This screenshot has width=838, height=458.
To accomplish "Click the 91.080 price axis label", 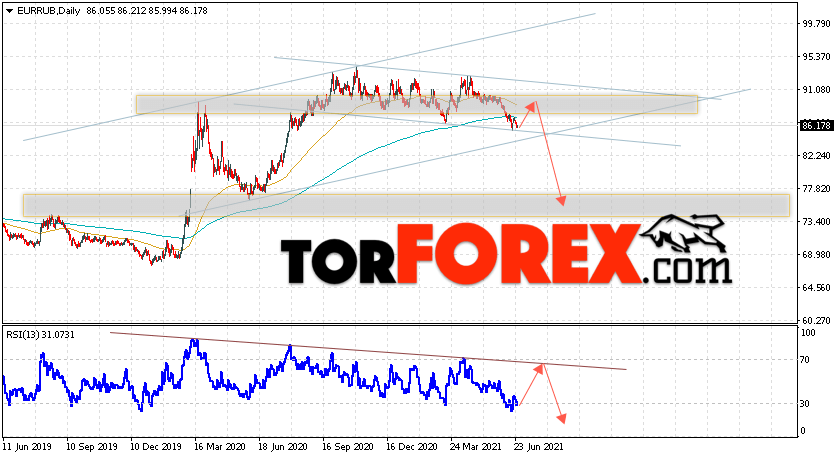I will pos(817,90).
